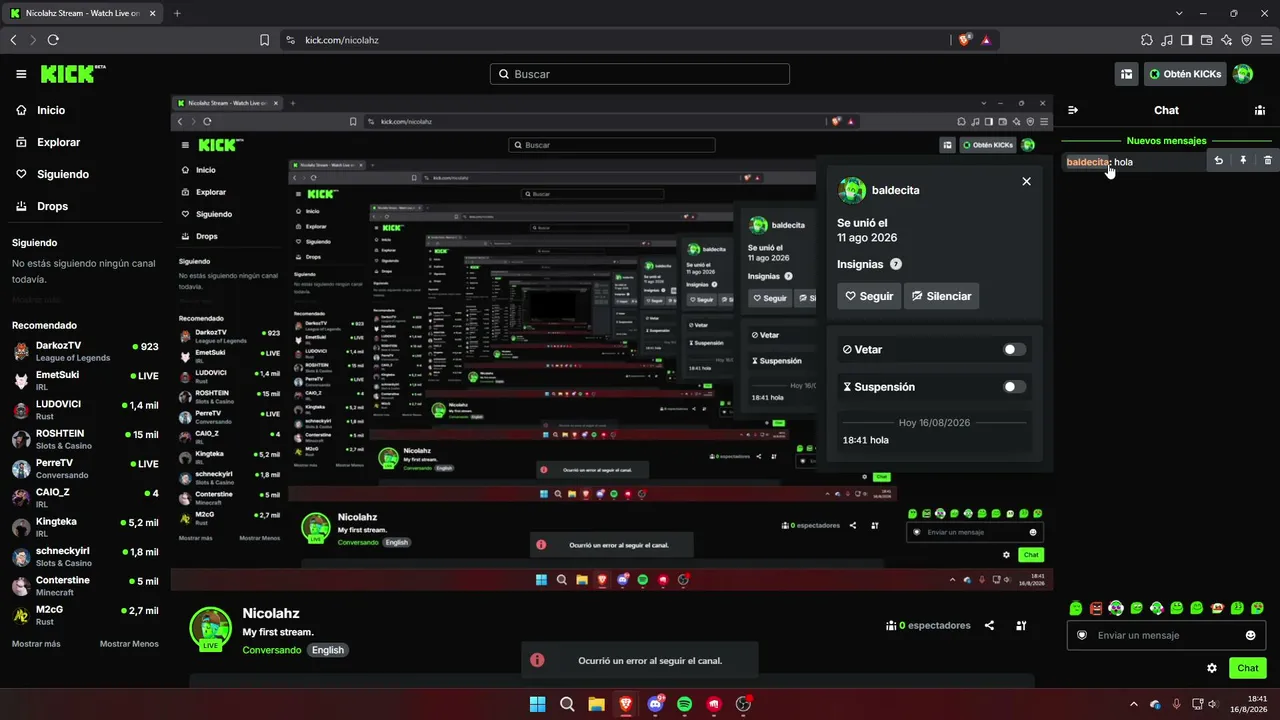This screenshot has width=1280, height=720.
Task: Open Explorar in the sidebar
Action: 85,142
